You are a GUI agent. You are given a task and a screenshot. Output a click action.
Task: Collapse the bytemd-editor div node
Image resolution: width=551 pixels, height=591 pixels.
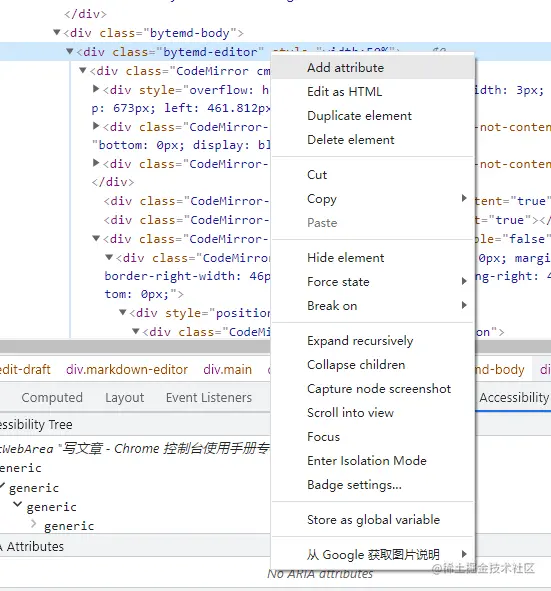pyautogui.click(x=70, y=51)
